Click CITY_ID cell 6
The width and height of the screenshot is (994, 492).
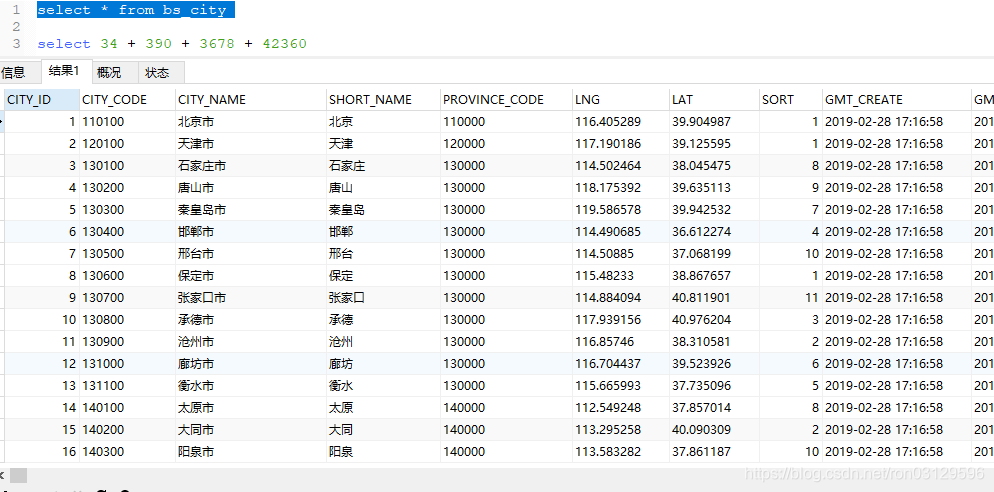pyautogui.click(x=42, y=232)
